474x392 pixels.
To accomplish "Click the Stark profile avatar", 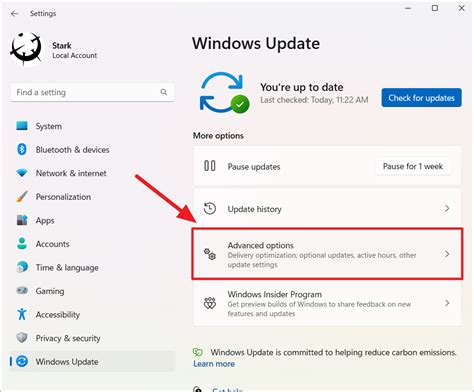I will coord(27,49).
